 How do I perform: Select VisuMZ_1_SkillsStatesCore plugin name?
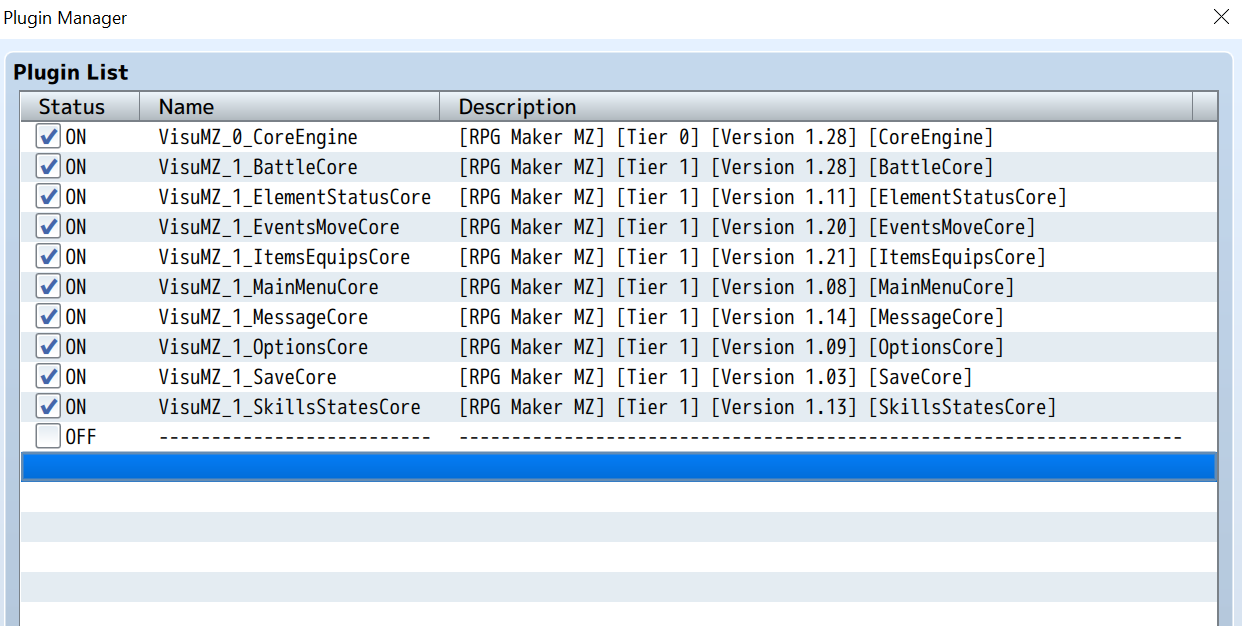click(289, 407)
